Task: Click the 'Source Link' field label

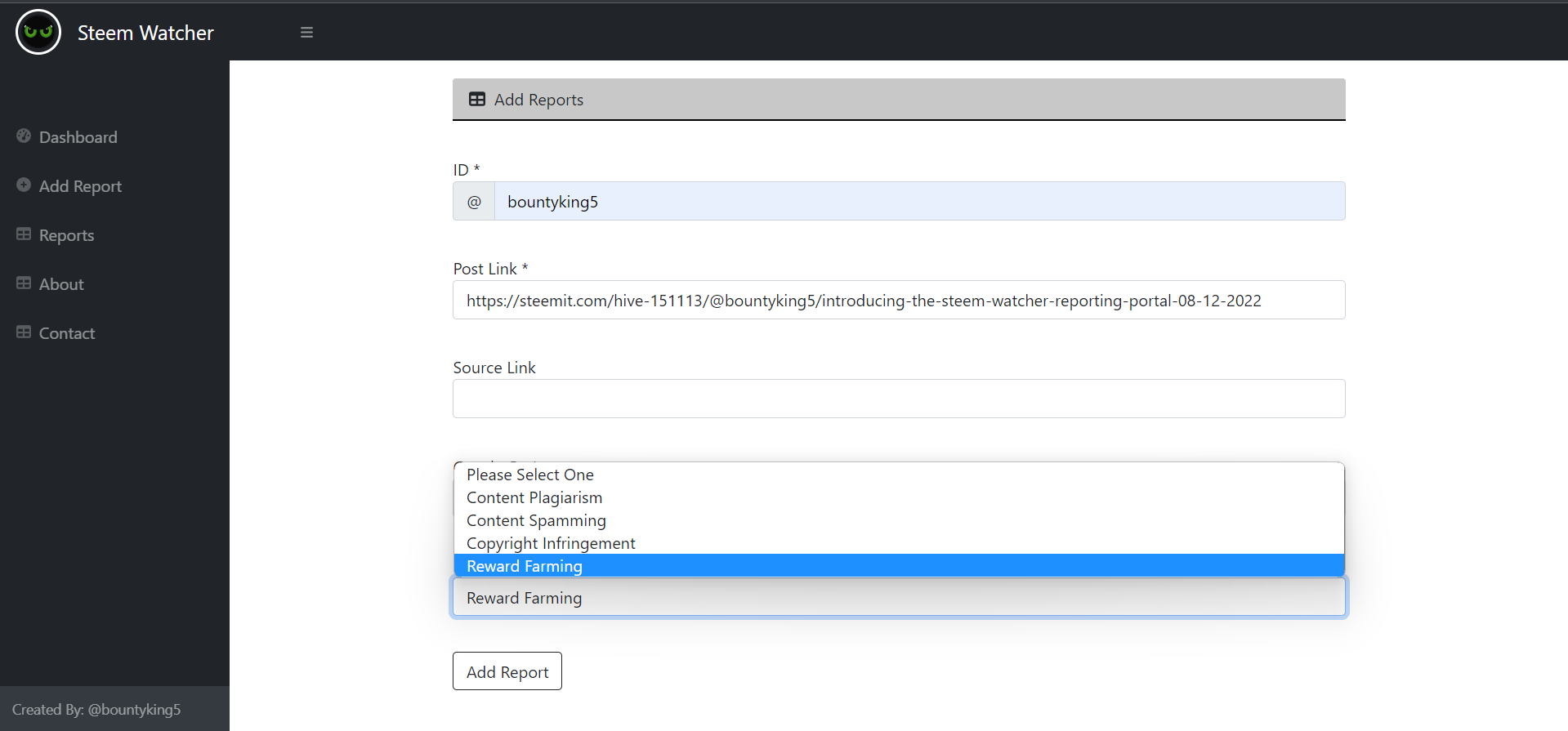Action: coord(494,368)
